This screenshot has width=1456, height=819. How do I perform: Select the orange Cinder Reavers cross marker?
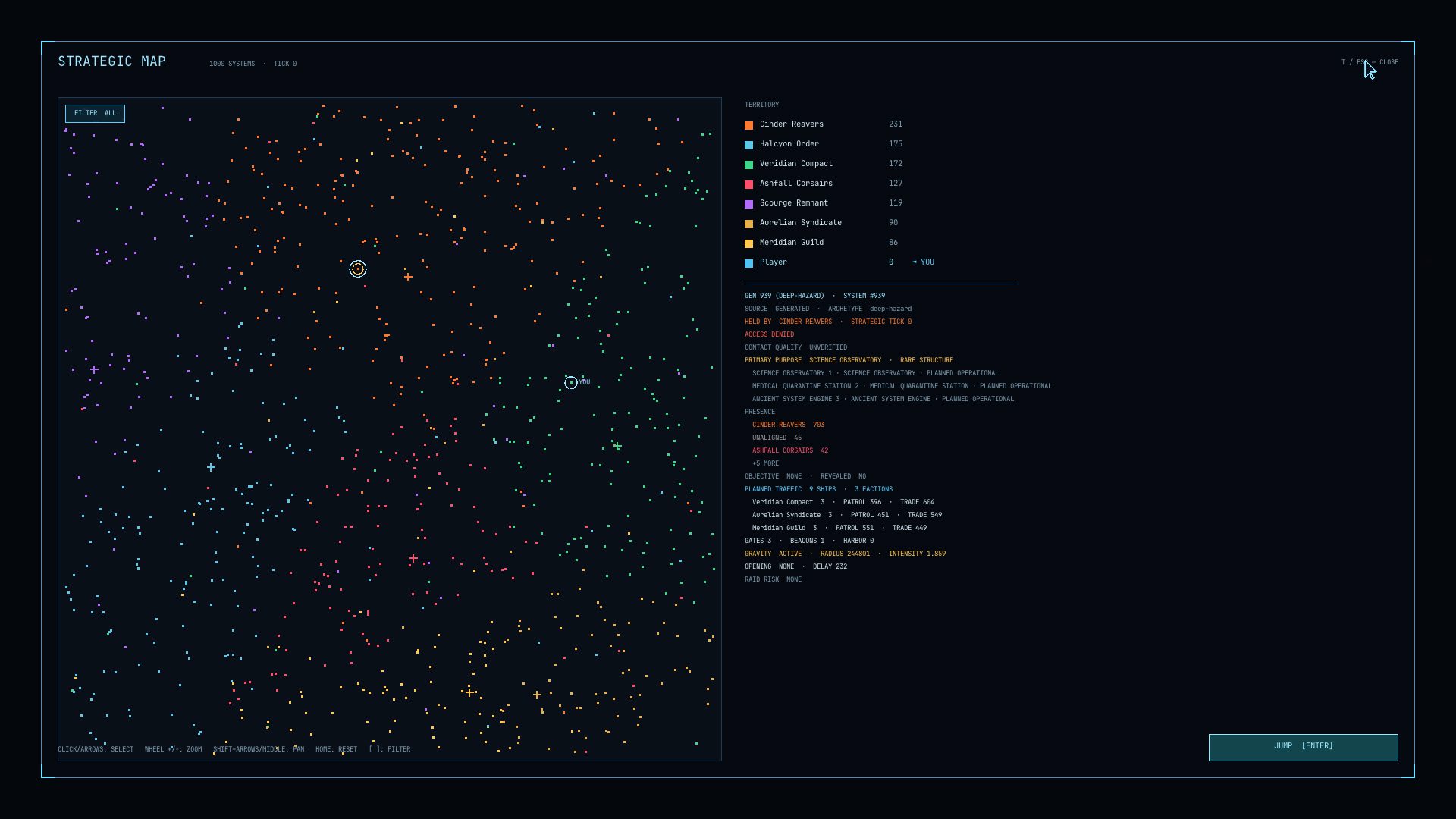pos(408,277)
